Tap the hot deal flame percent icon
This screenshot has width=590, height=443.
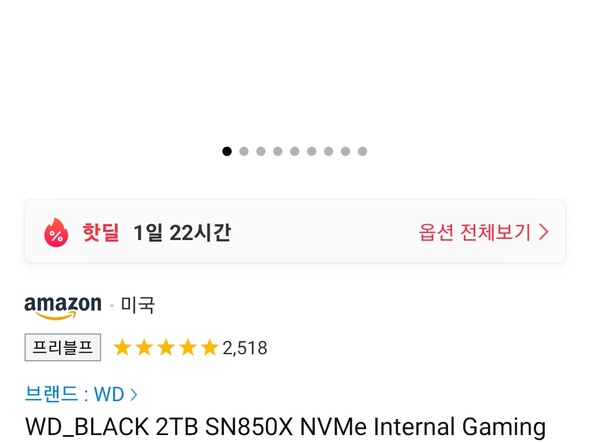click(x=56, y=233)
